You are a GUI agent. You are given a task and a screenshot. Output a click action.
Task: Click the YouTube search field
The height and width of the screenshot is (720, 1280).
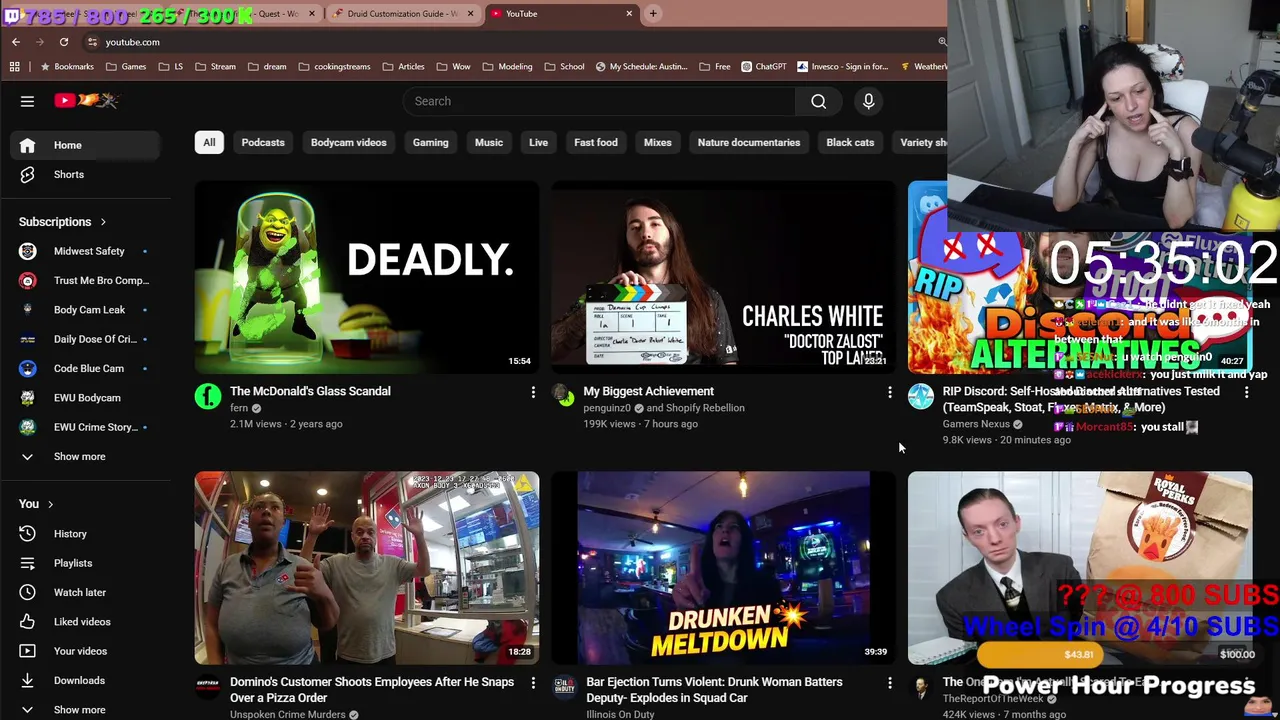click(600, 101)
